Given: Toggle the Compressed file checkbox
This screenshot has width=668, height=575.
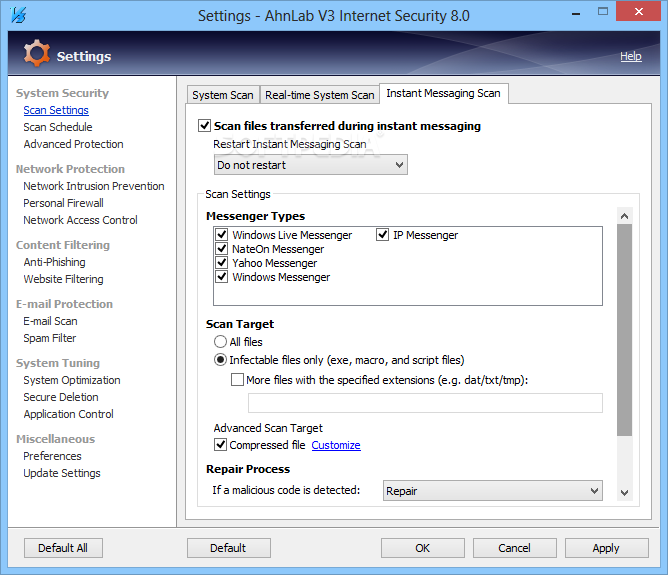Looking at the screenshot, I should point(220,445).
